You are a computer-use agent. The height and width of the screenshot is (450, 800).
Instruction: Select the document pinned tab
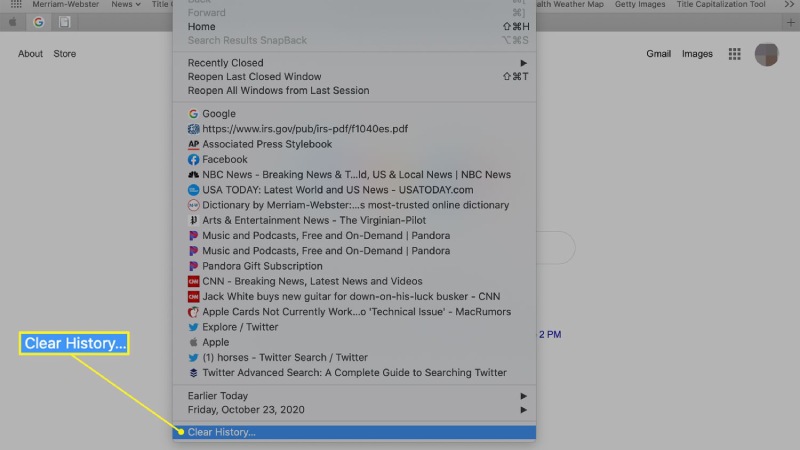[x=64, y=22]
